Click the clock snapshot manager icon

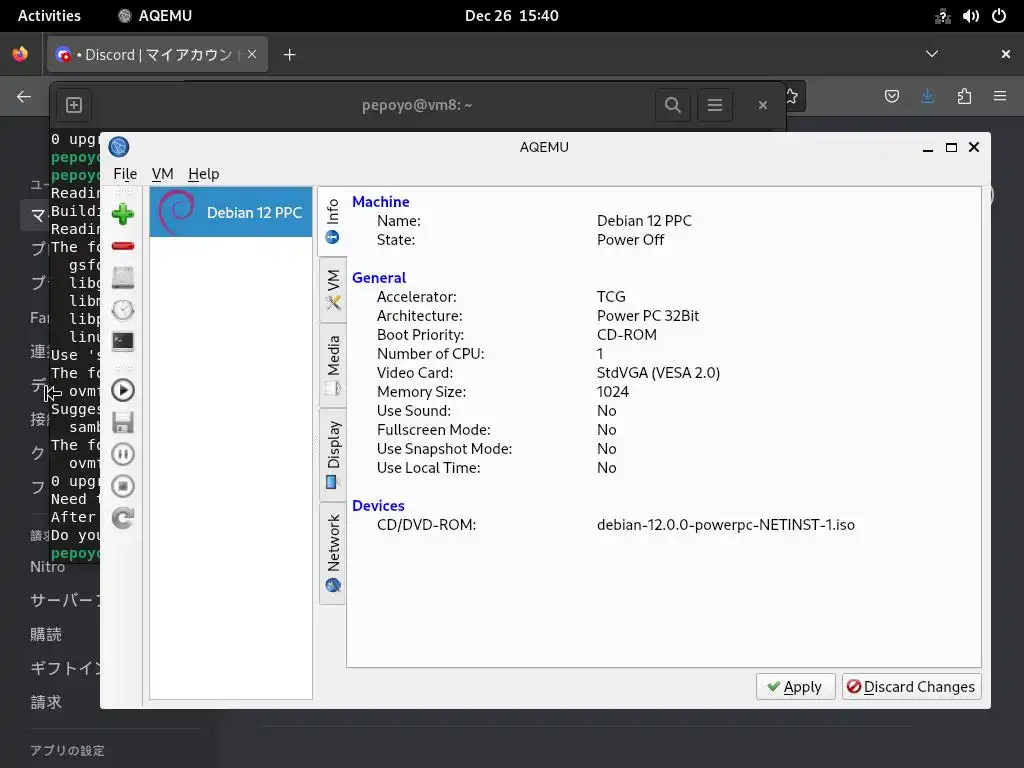coord(123,310)
